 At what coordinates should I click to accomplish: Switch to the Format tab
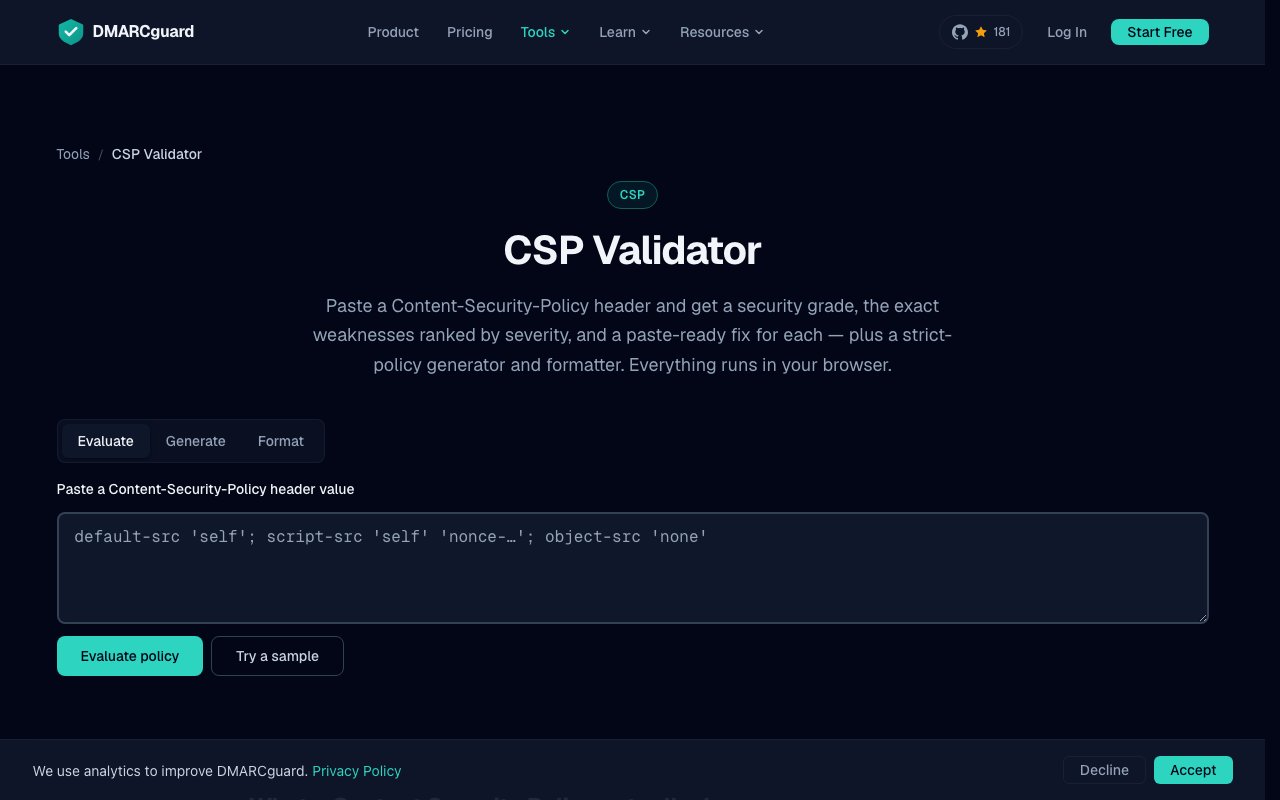pos(281,441)
